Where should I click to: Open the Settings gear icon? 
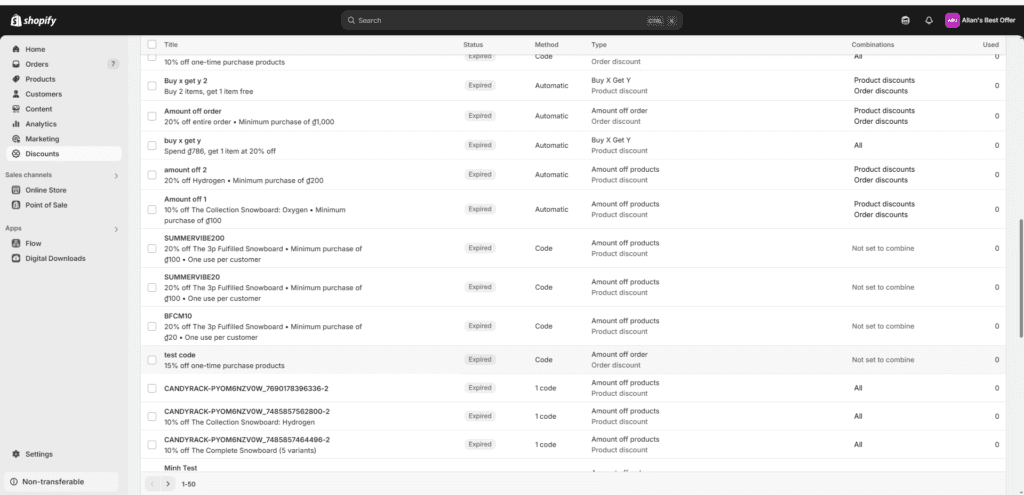16,454
